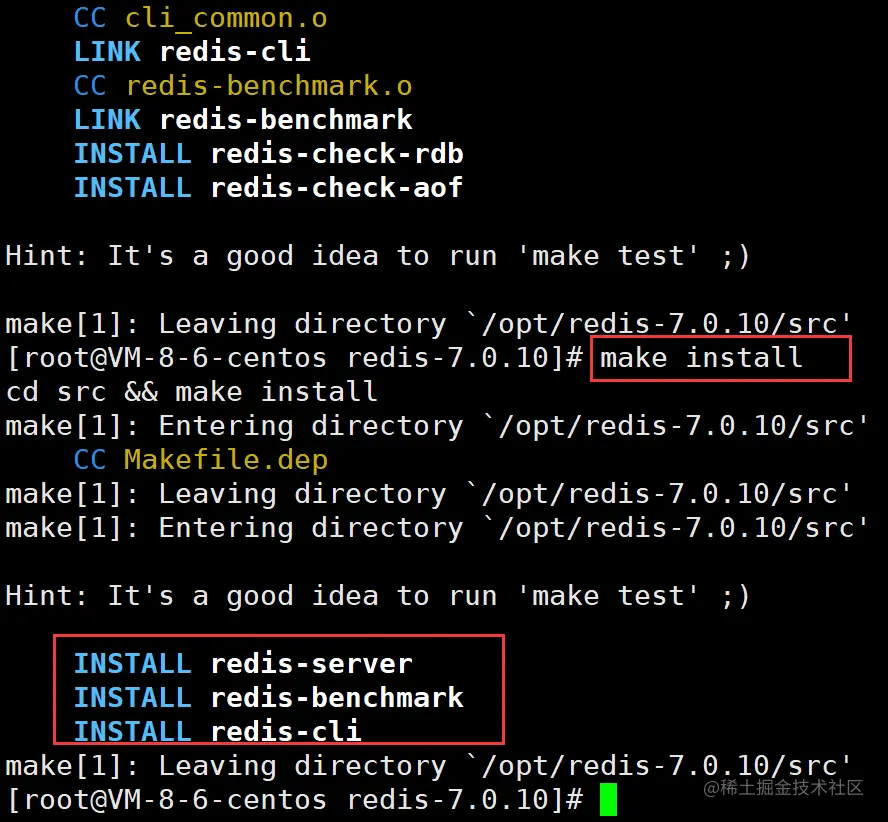Image resolution: width=888 pixels, height=822 pixels.
Task: Click the "Entering directory" line above "CC Makefile.dep"
Action: (437, 426)
